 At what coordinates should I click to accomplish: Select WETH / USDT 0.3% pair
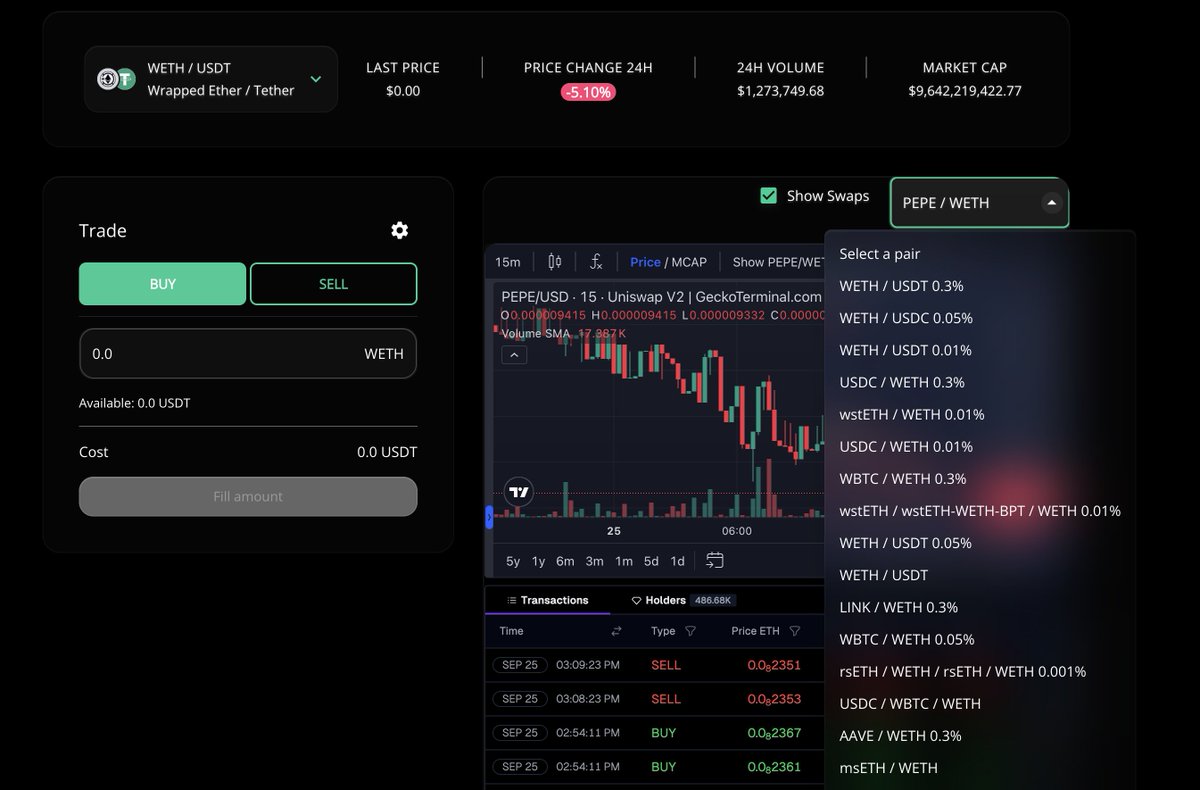[x=902, y=286]
